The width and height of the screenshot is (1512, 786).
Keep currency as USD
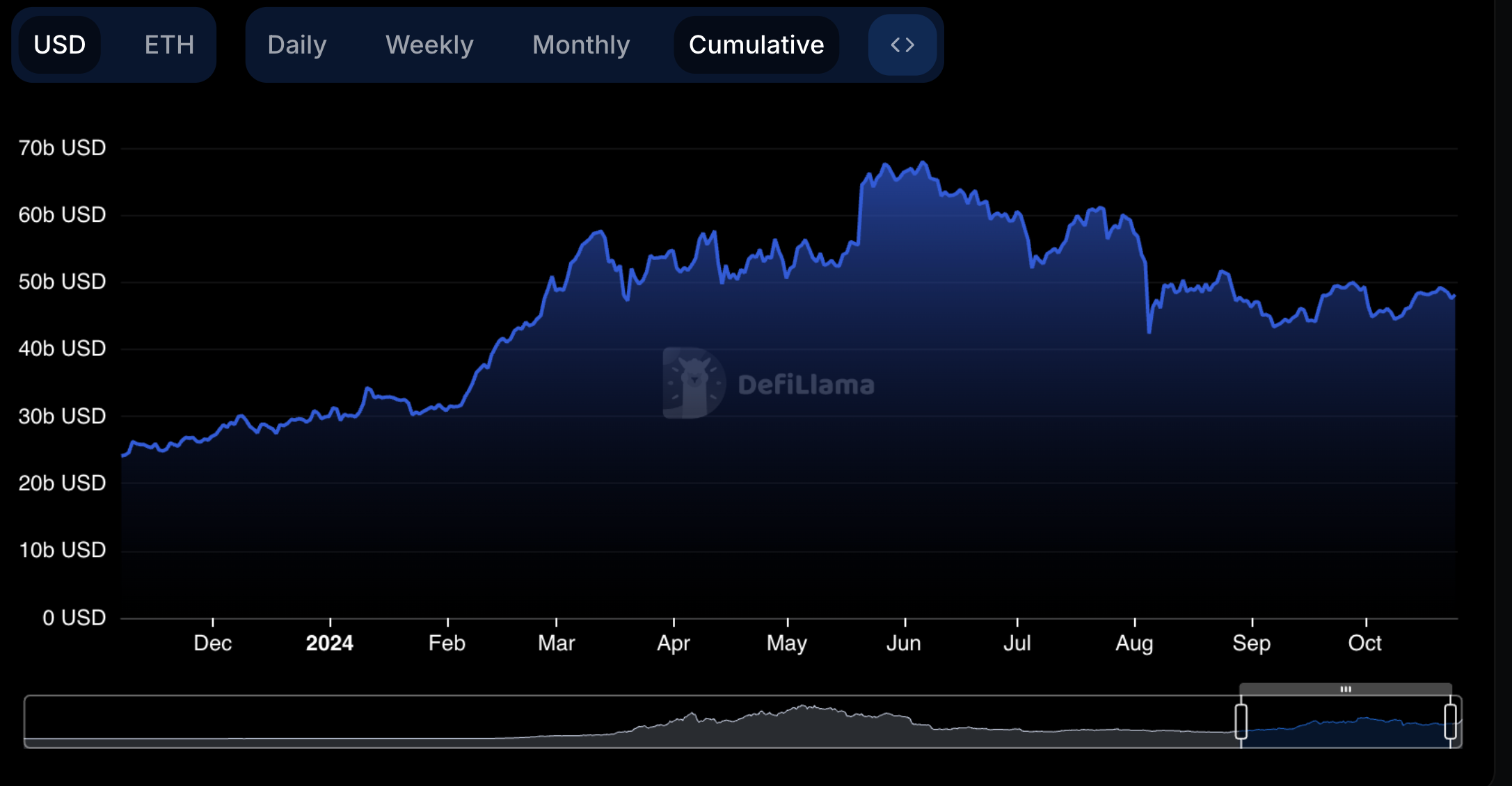(x=60, y=45)
